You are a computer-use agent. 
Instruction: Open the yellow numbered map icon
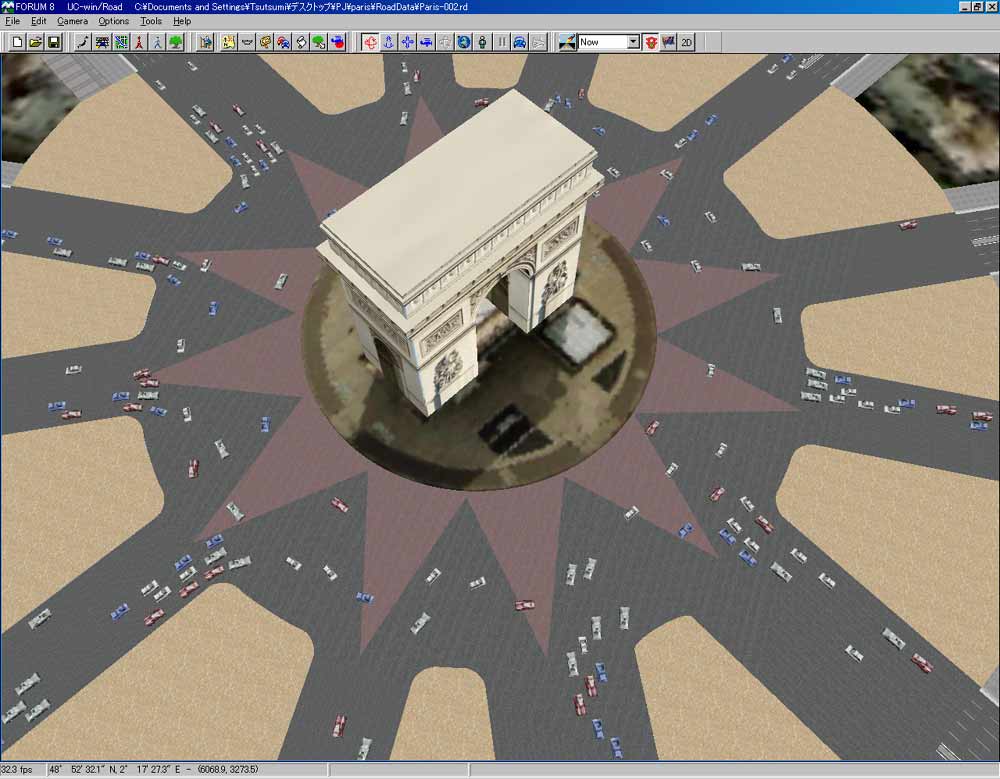(228, 42)
